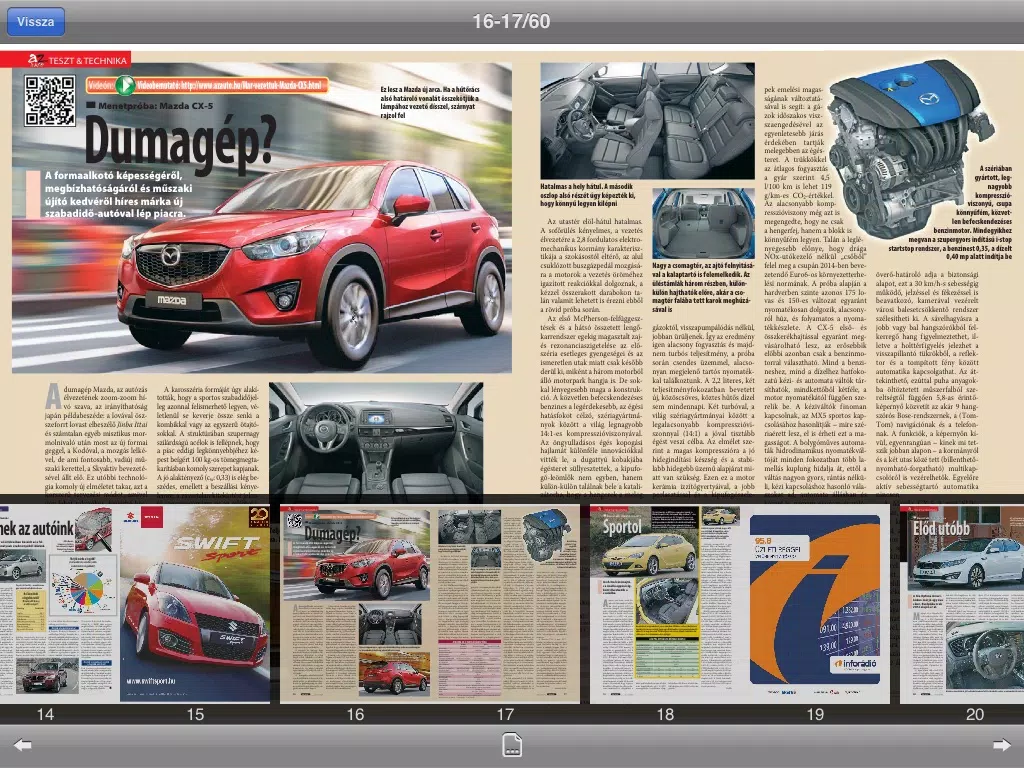This screenshot has height=768, width=1024.
Task: Open the inforádió ad page 19 thumbnail
Action: click(815, 603)
